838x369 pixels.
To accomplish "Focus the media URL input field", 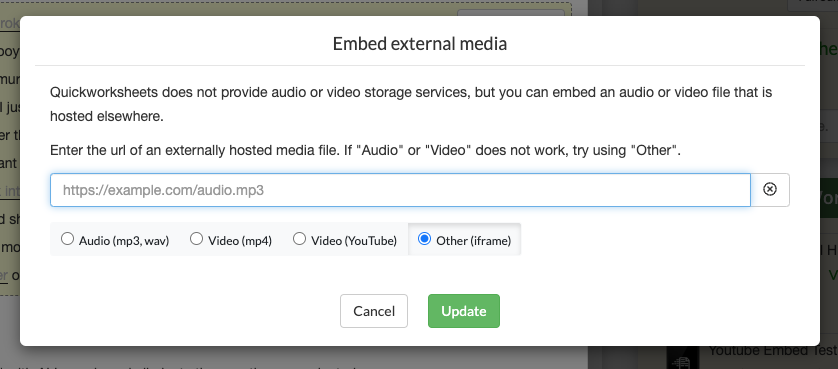I will point(400,190).
